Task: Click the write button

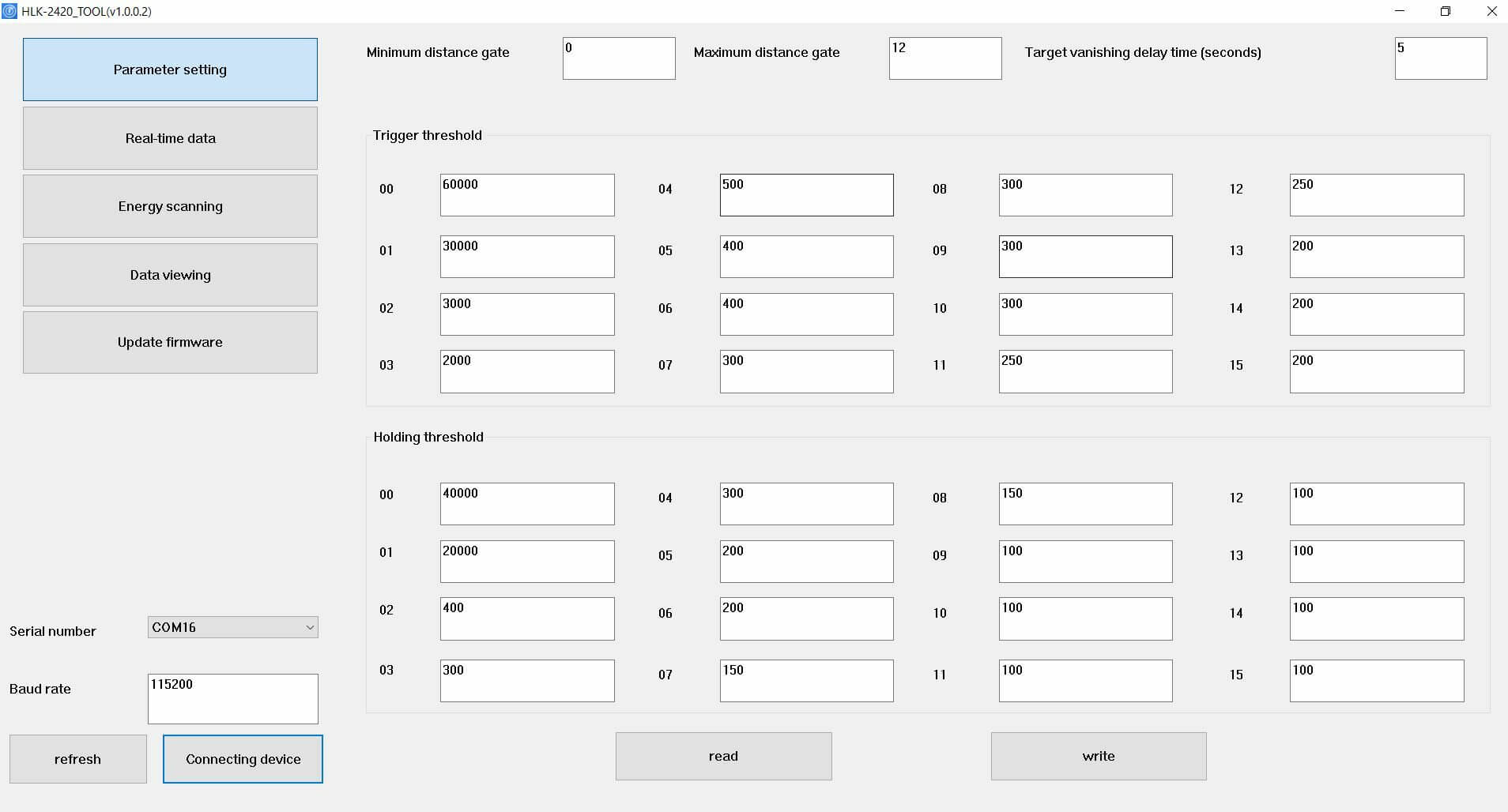Action: (1098, 756)
